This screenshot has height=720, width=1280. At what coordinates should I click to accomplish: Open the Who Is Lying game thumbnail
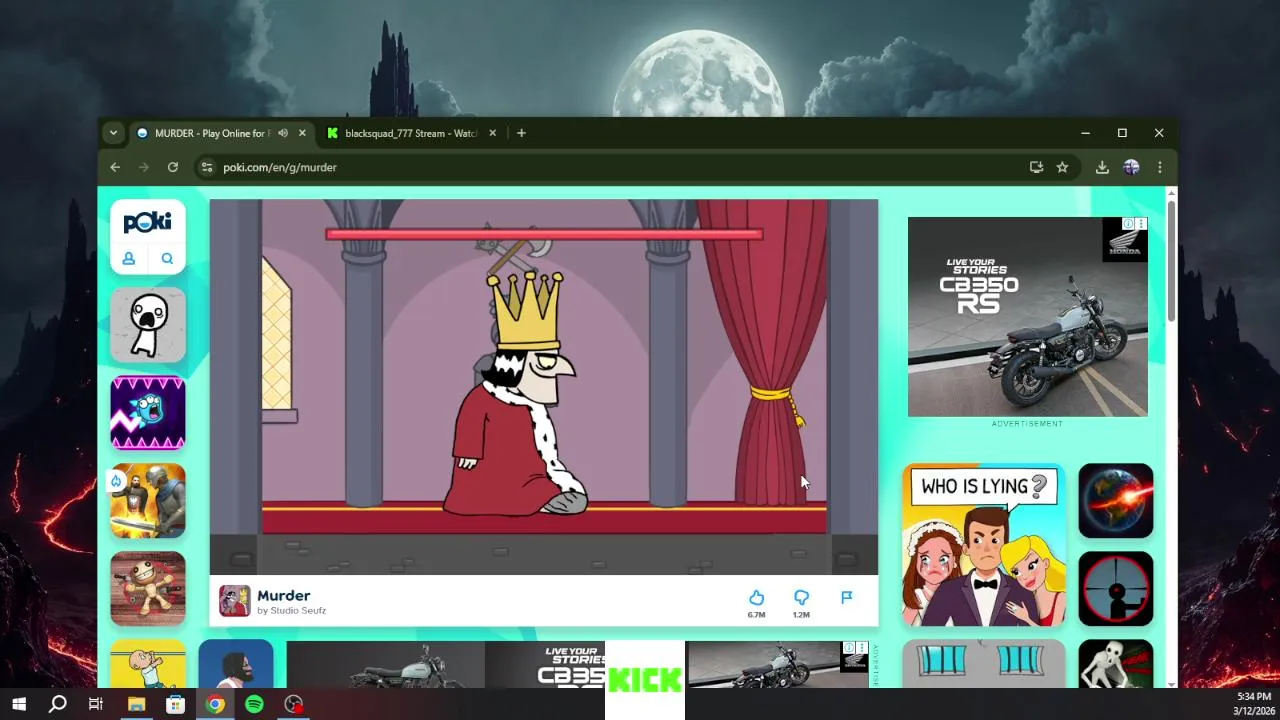984,545
